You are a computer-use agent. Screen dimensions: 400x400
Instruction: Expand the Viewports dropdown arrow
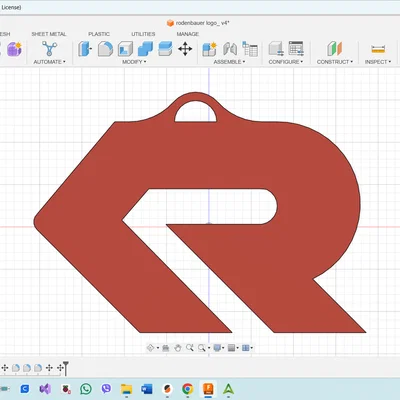pyautogui.click(x=252, y=348)
